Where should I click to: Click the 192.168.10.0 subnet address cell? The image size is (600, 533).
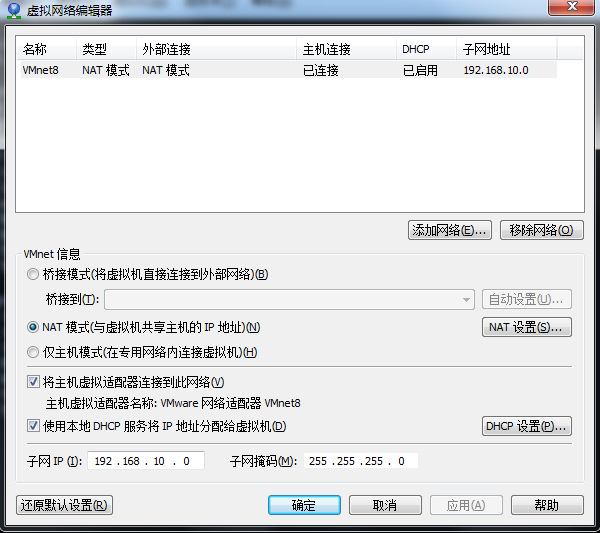[496, 70]
